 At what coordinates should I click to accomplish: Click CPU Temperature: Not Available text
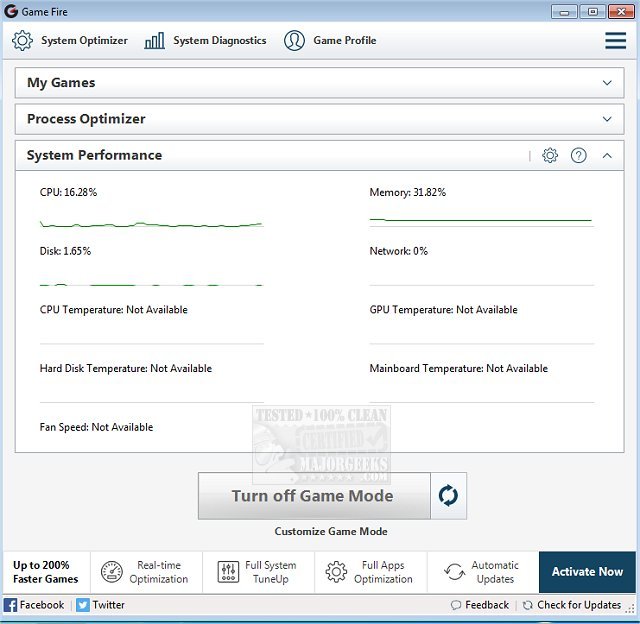113,310
